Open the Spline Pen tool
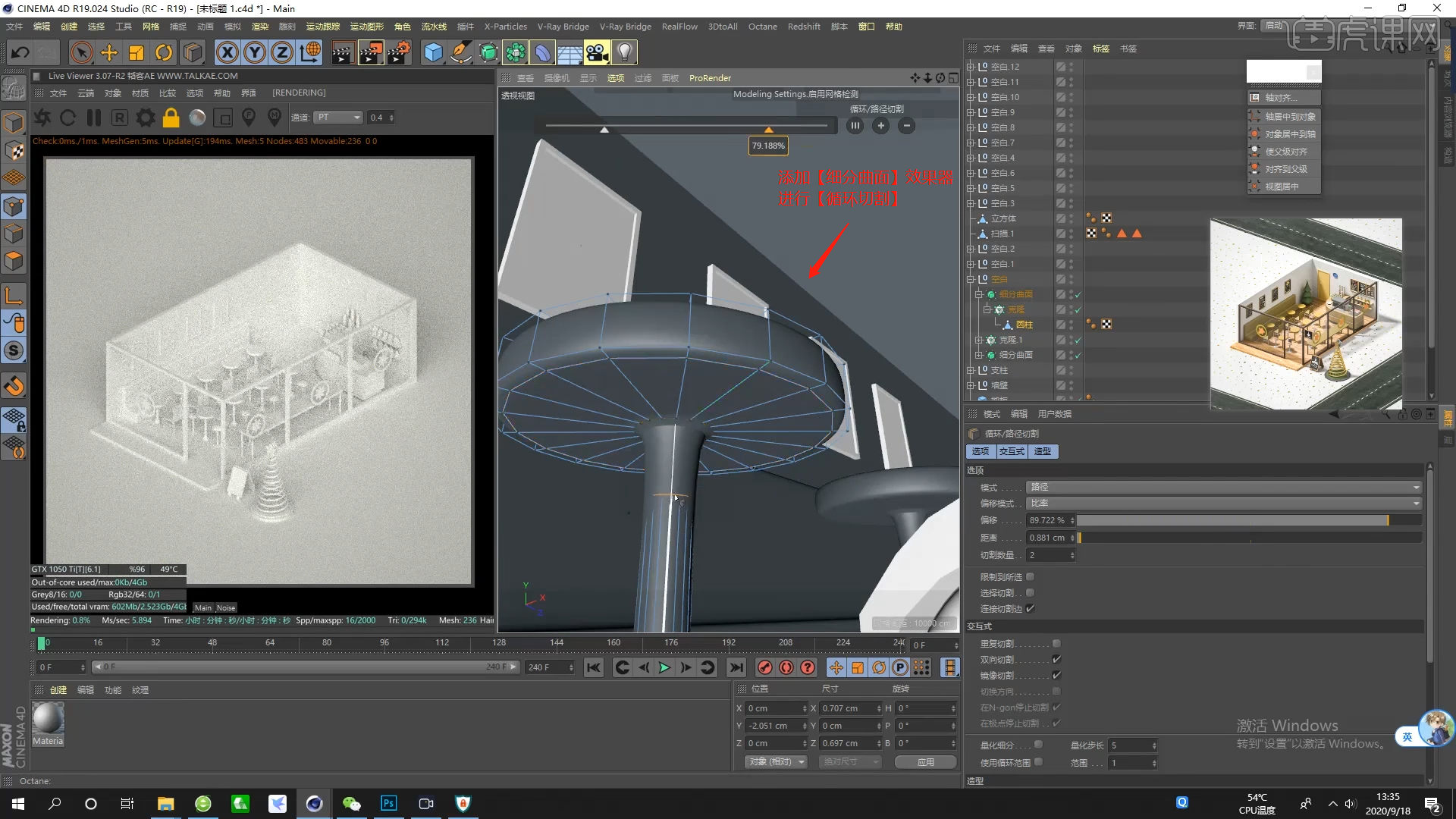Viewport: 1456px width, 819px height. [460, 52]
